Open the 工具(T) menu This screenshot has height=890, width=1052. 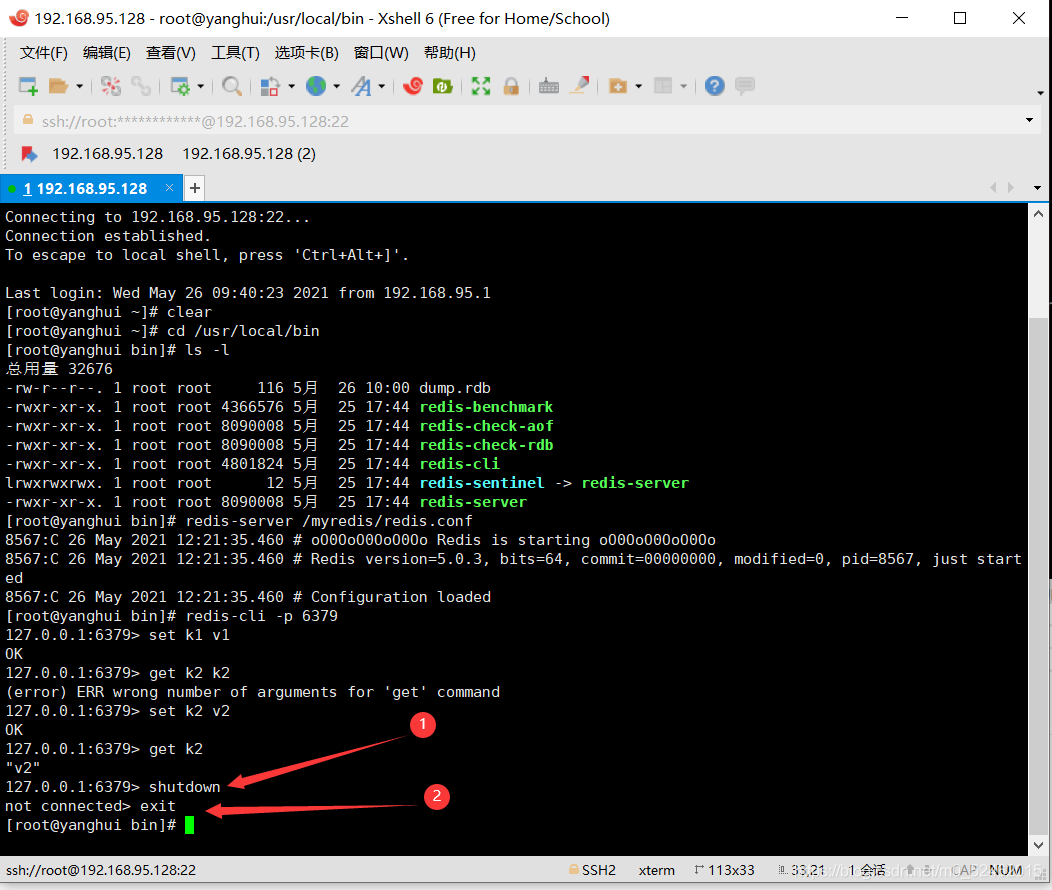coord(235,53)
